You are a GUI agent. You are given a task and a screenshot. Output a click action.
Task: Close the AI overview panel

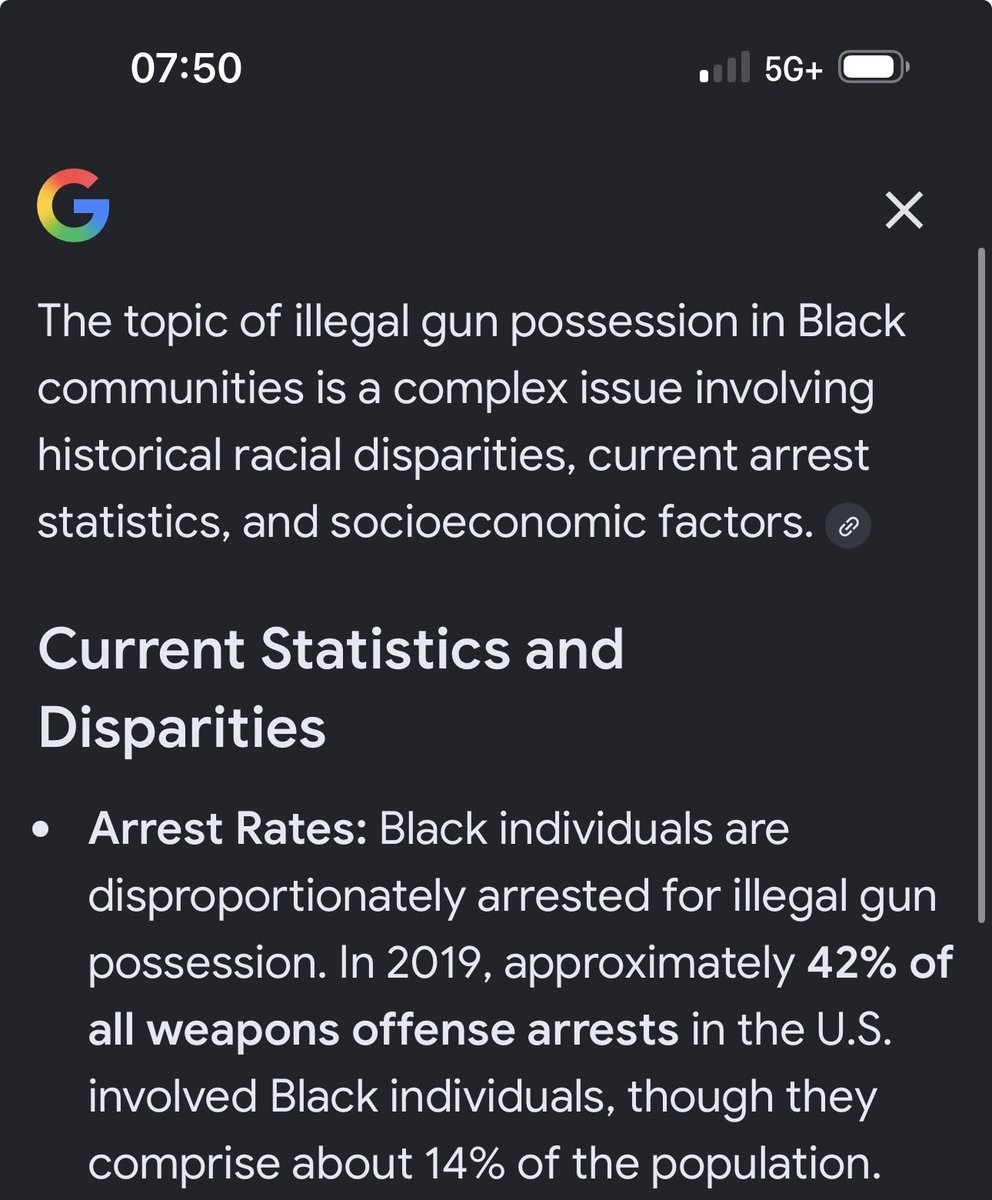click(904, 210)
